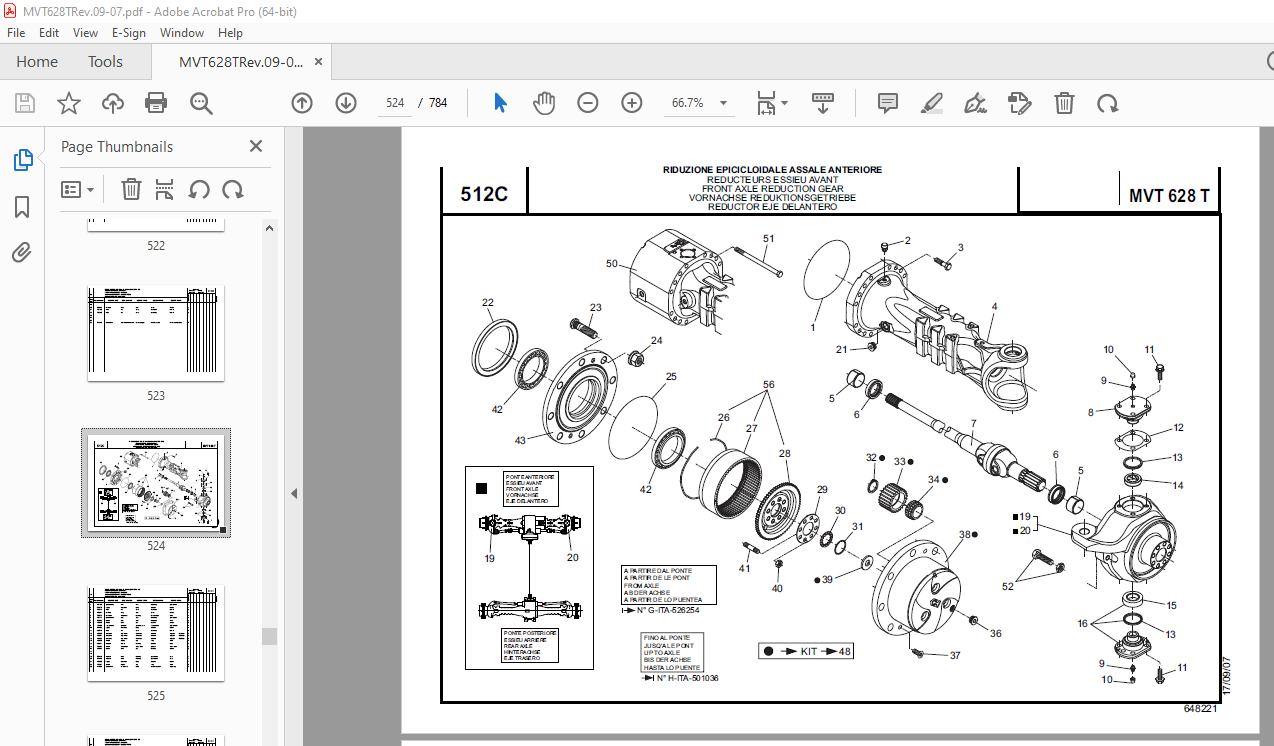Open the View menu

click(85, 33)
